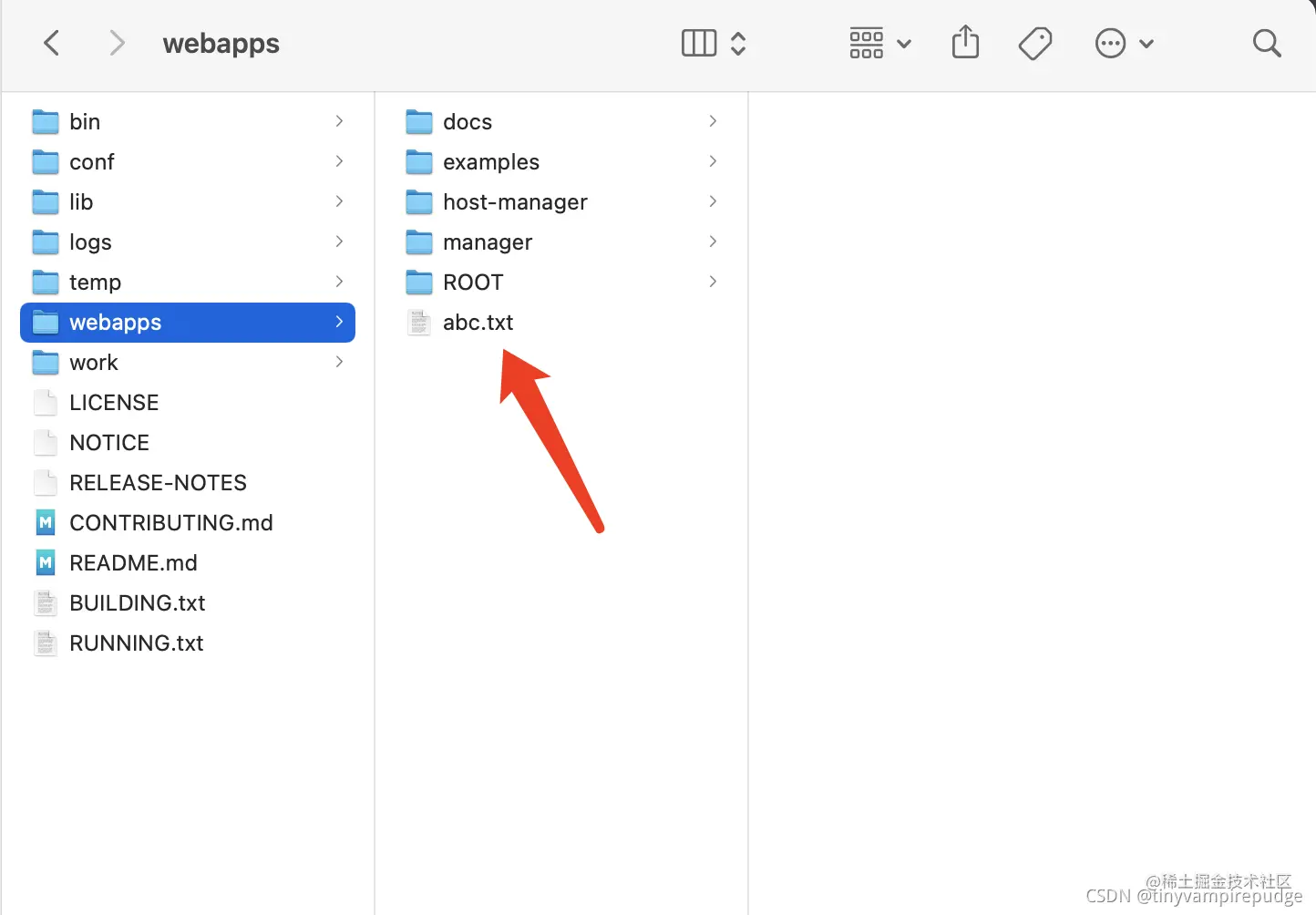
Task: Click the webapps row chevron
Action: 339,322
